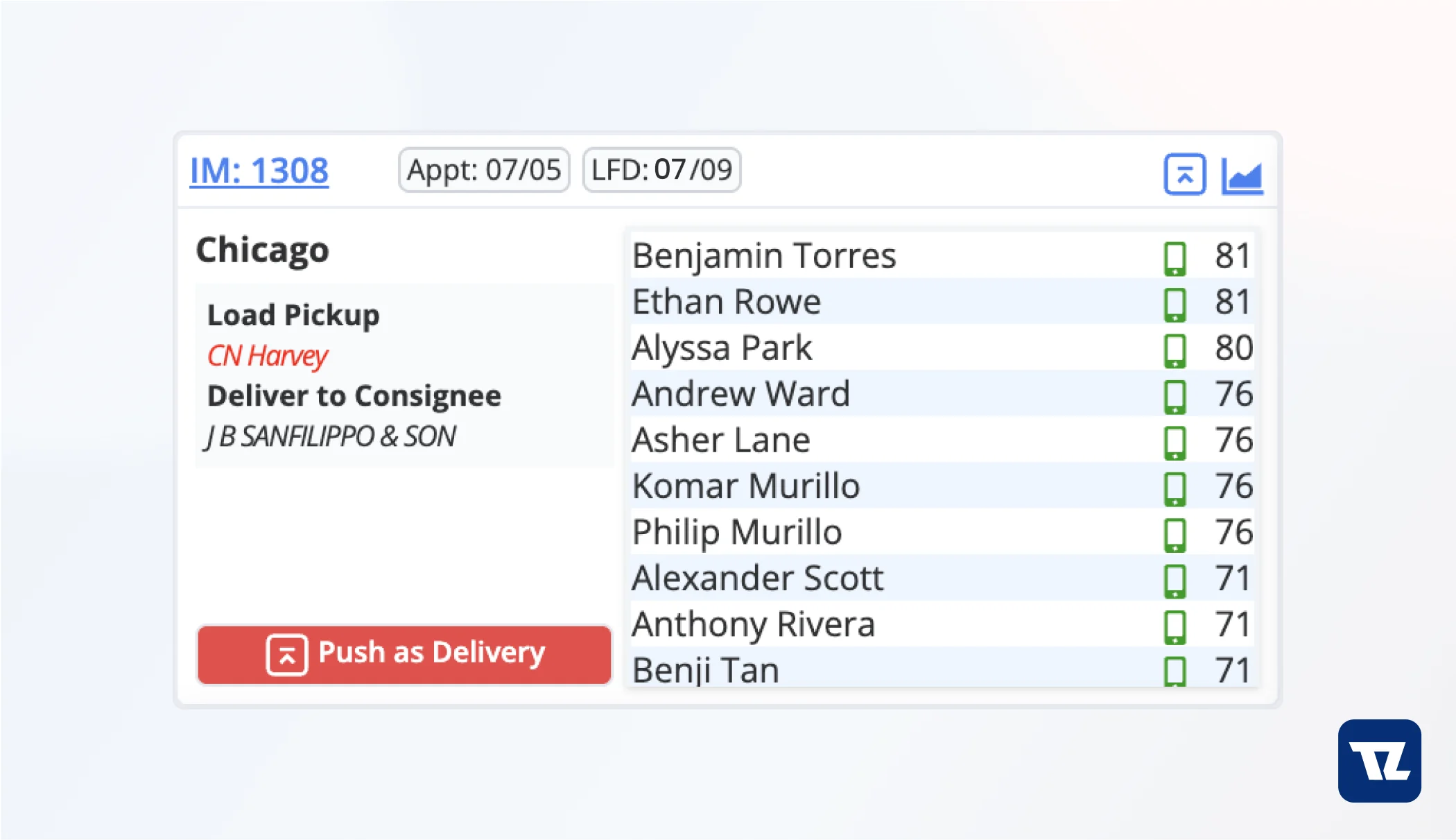Click the phone icon next to Benjamin Torres

[1175, 258]
